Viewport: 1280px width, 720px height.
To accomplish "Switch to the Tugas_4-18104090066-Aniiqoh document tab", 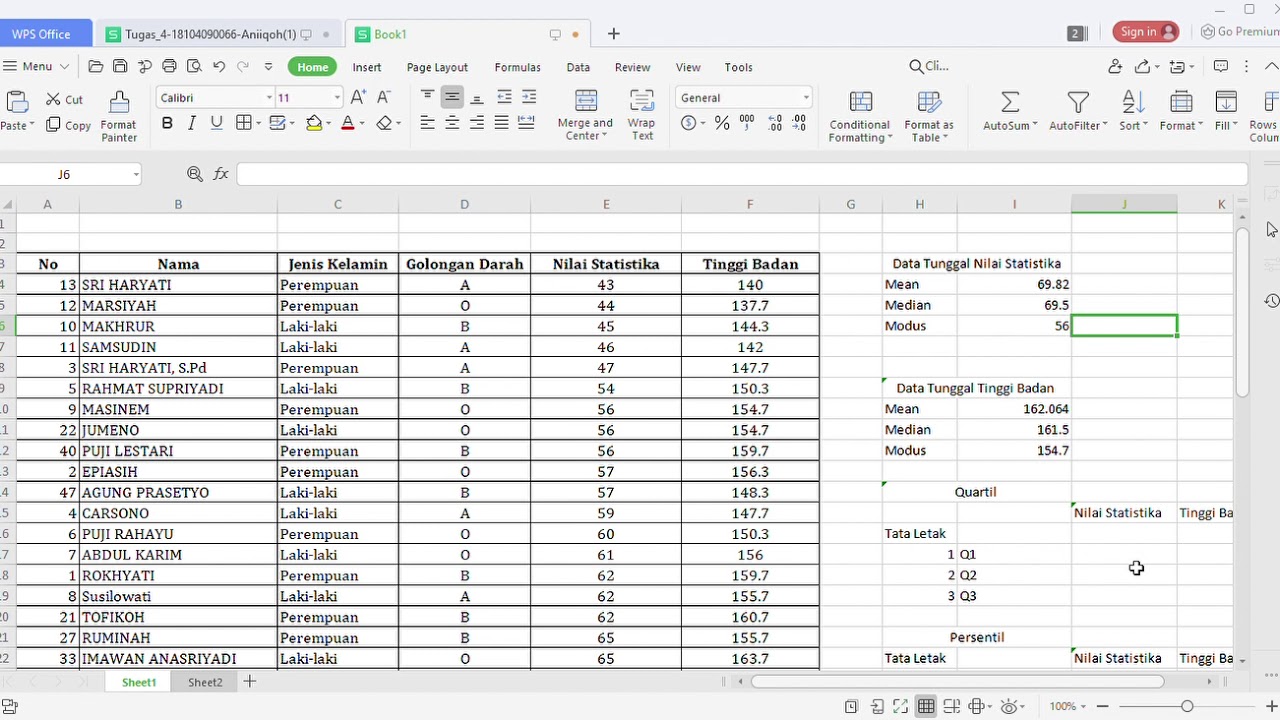I will pyautogui.click(x=218, y=34).
